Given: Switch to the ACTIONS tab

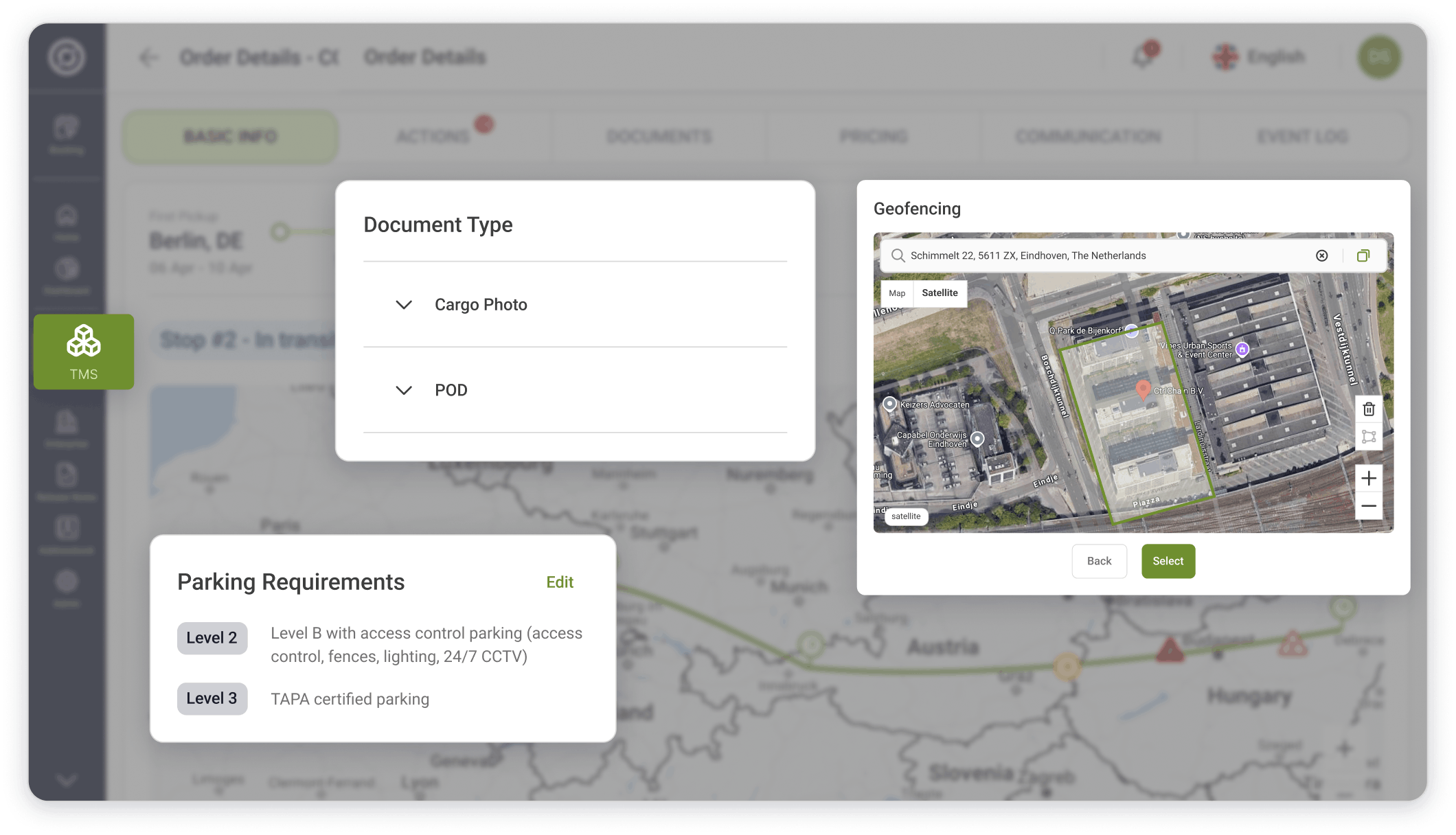Looking at the screenshot, I should [433, 137].
